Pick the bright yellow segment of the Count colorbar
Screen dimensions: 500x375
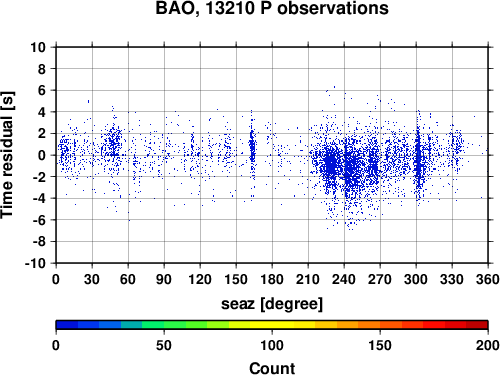[272, 325]
